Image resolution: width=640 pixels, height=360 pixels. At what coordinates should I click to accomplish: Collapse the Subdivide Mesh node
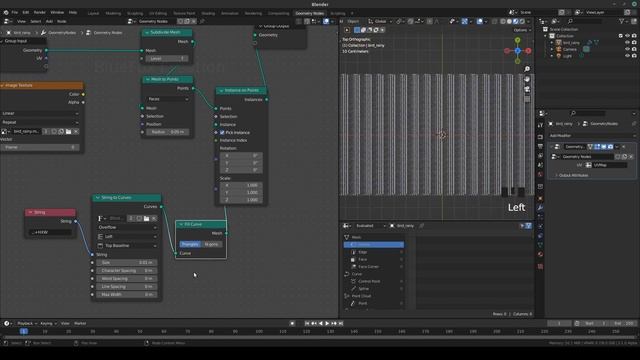pos(147,32)
